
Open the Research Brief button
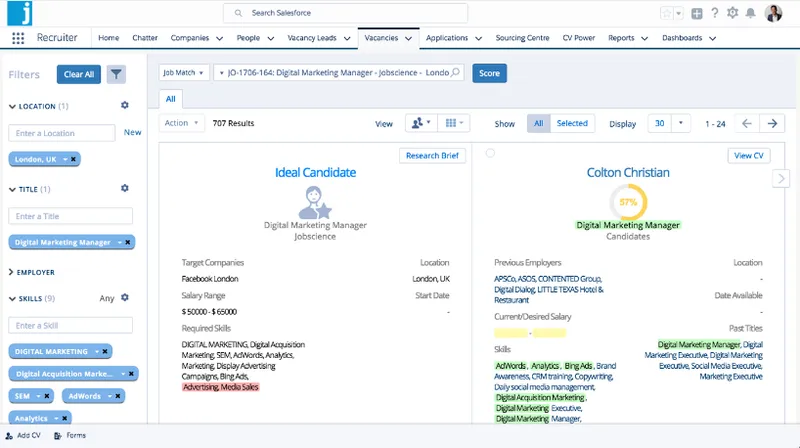point(432,156)
